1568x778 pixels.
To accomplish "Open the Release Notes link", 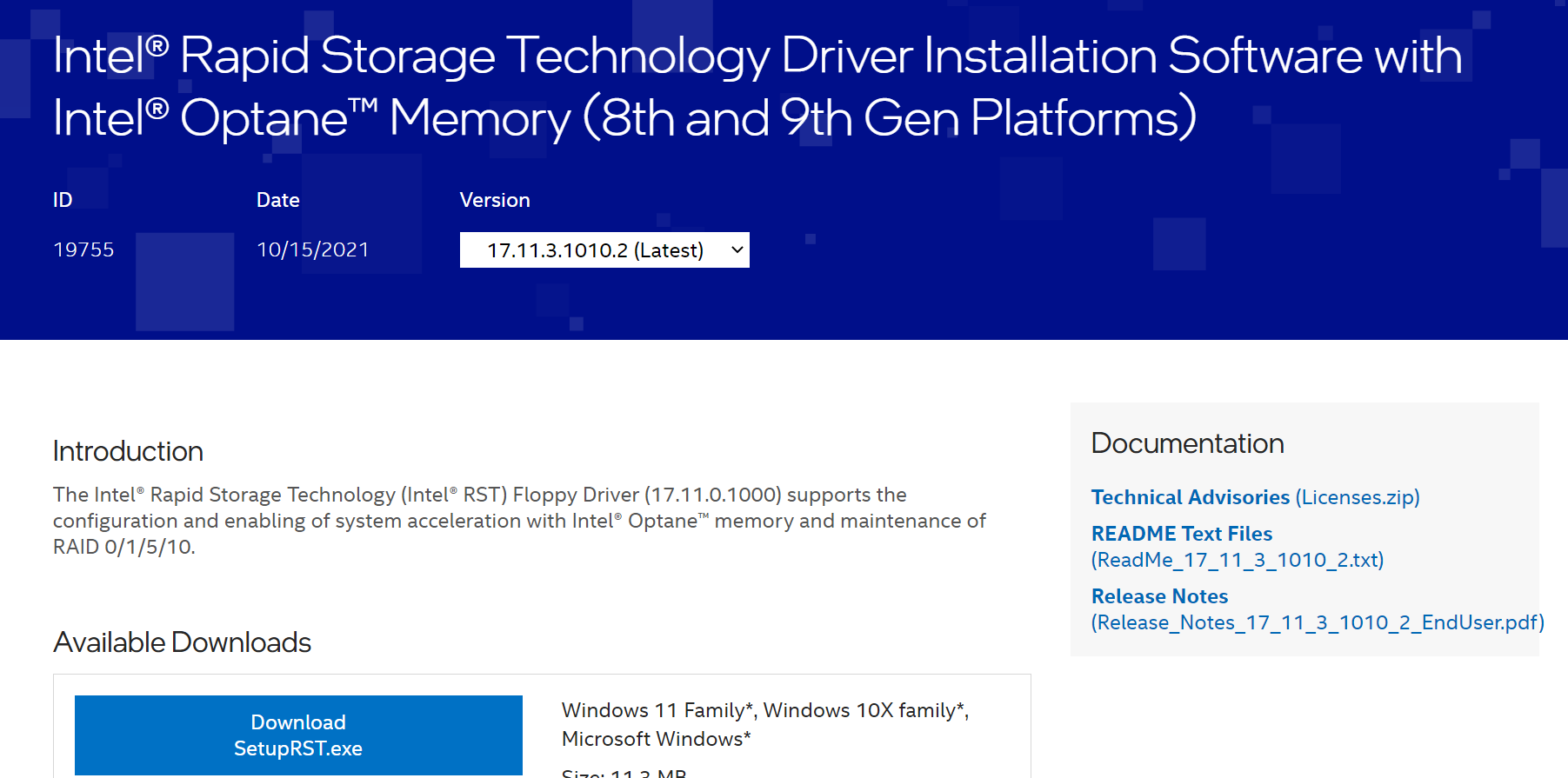I will 1159,596.
